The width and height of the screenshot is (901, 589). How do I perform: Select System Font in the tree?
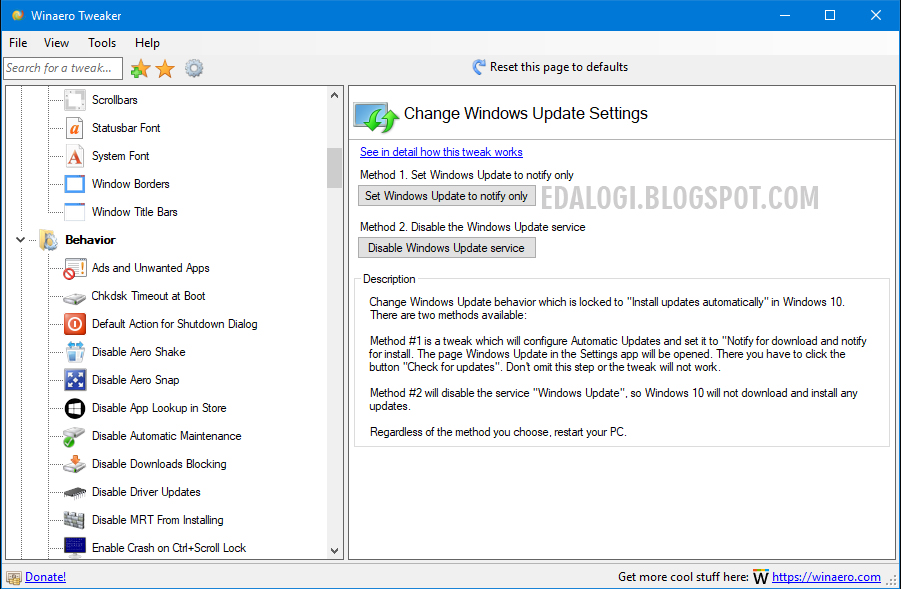pyautogui.click(x=121, y=156)
